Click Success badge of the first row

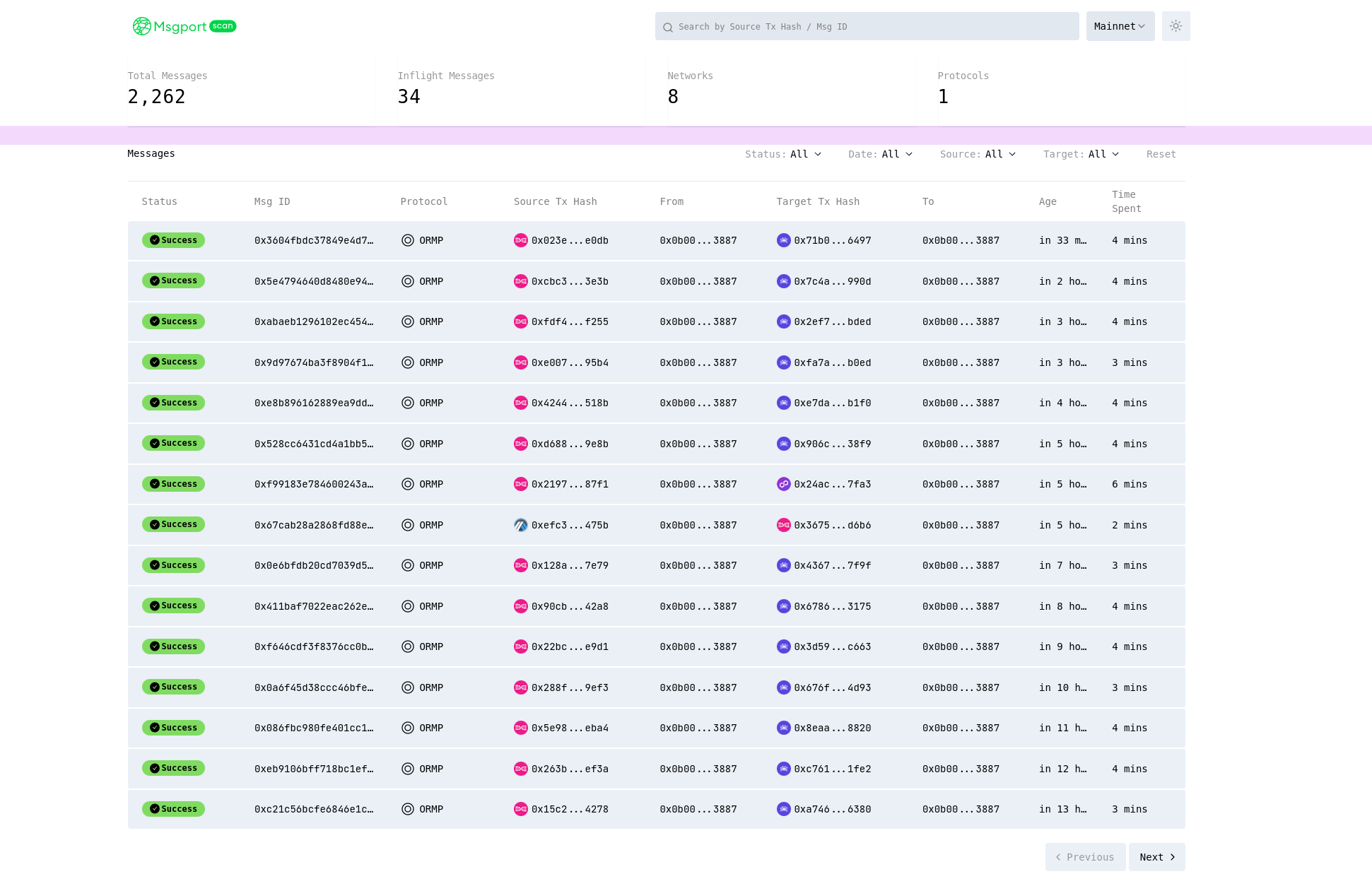173,240
